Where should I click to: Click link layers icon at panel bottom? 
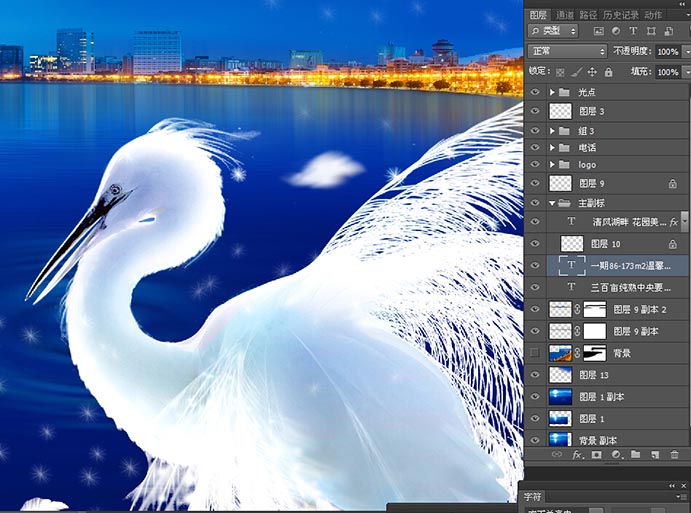tap(557, 454)
